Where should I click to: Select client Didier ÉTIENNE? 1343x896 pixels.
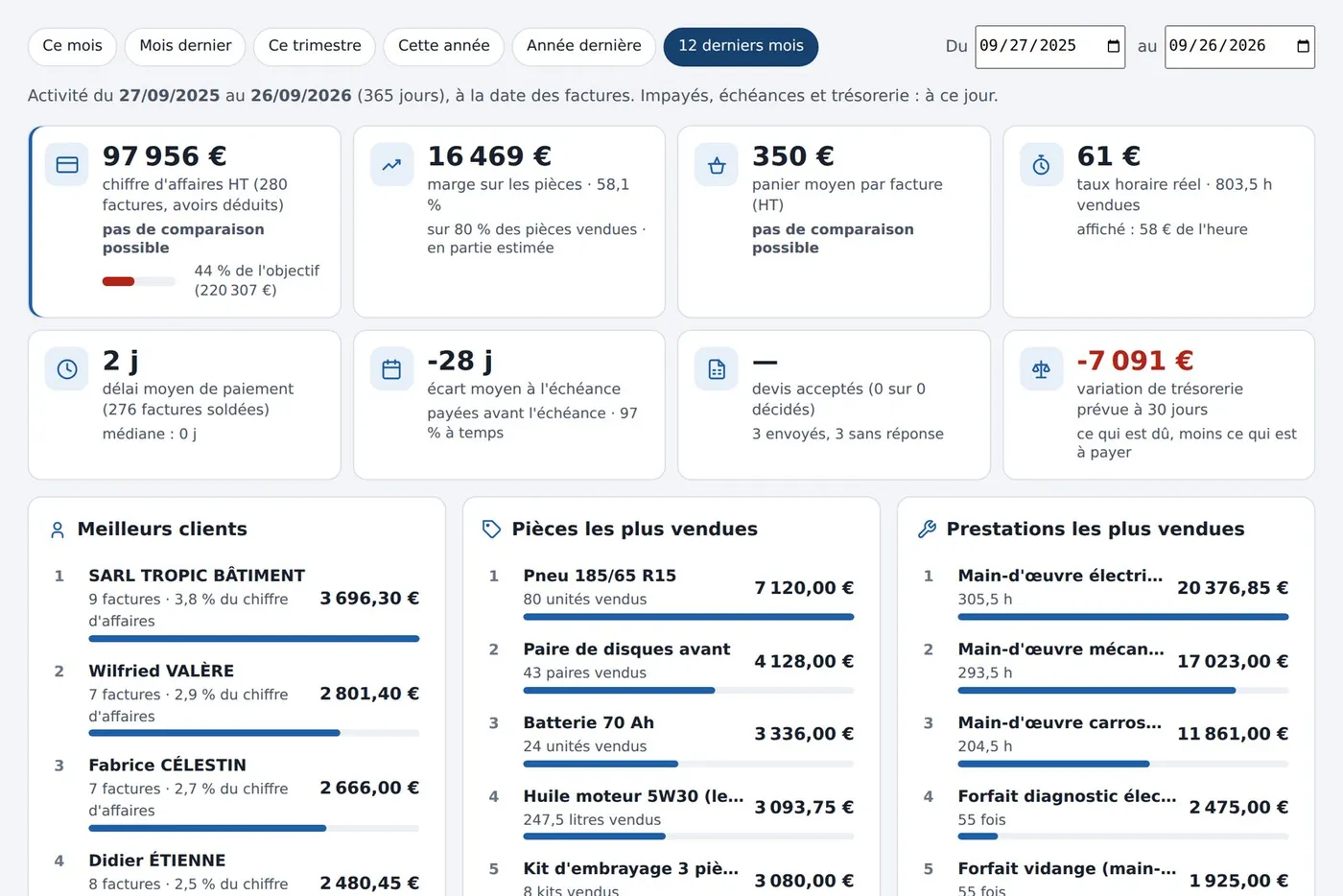[157, 861]
